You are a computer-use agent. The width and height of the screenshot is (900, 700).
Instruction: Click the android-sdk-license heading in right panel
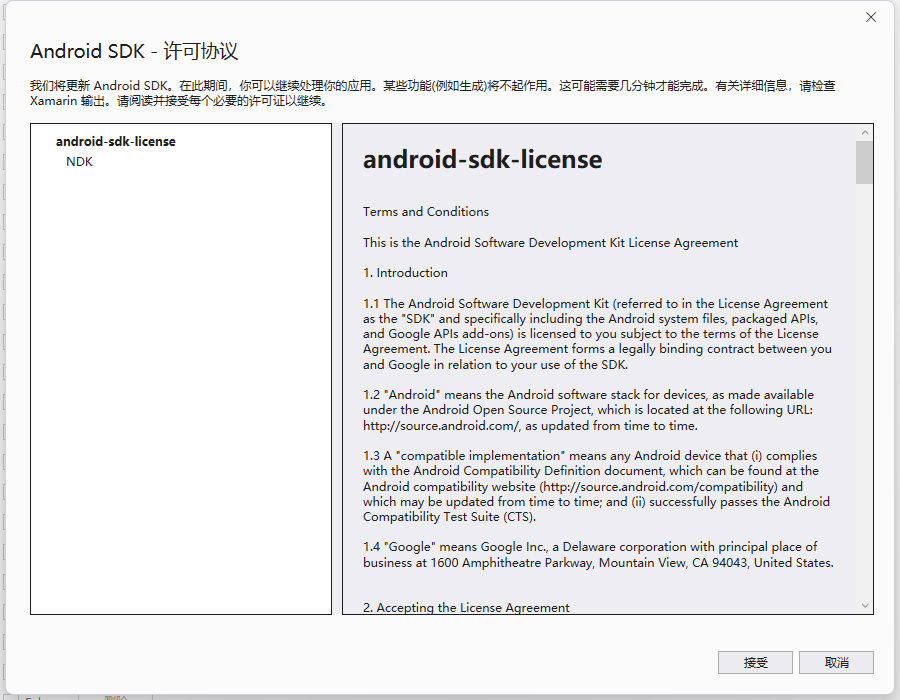point(483,158)
